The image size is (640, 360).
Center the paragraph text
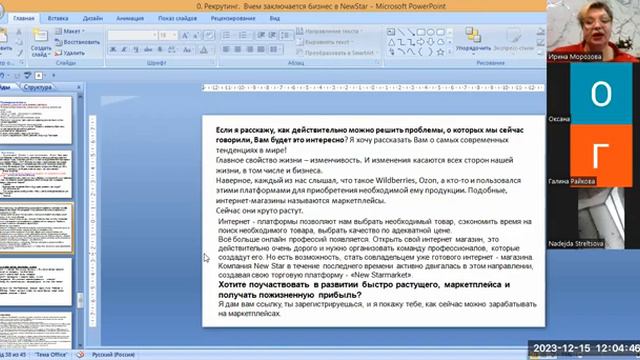[238, 49]
